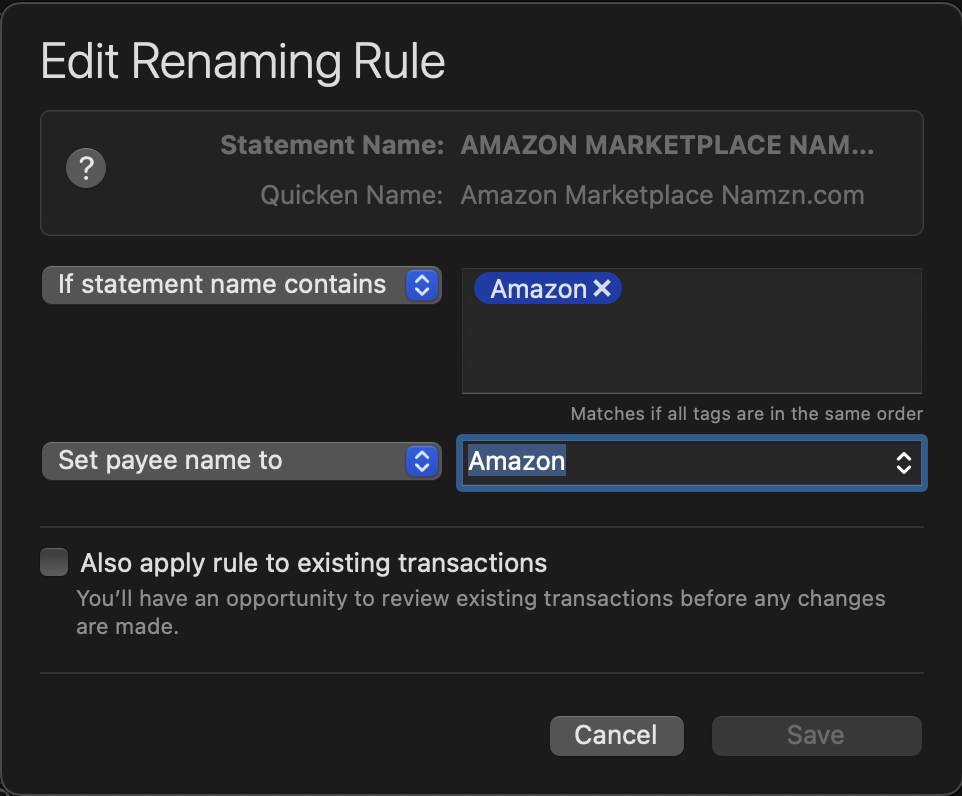This screenshot has width=962, height=796.
Task: Select the blue Amazon tag token
Action: 537,288
